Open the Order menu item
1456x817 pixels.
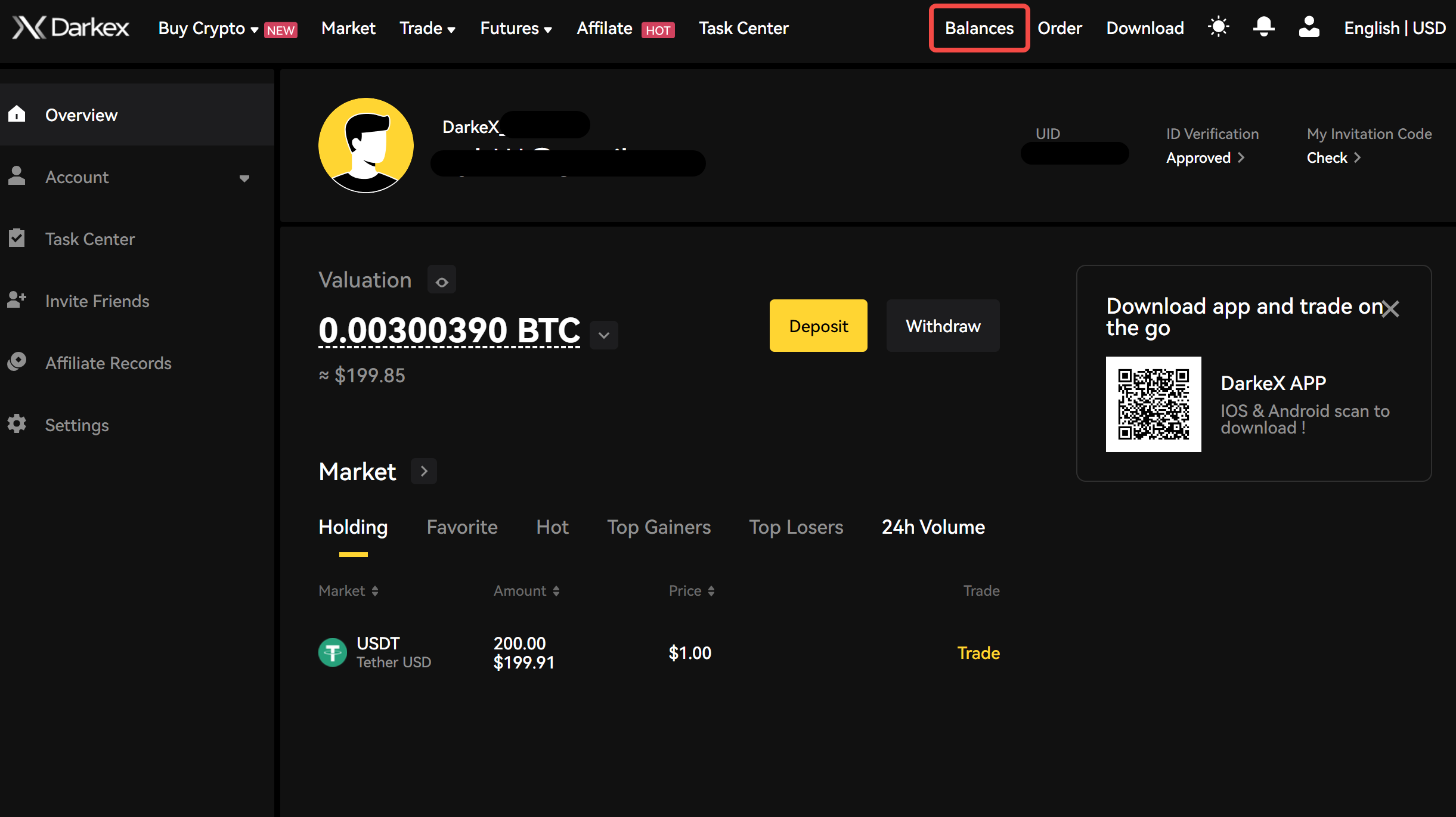[1060, 28]
